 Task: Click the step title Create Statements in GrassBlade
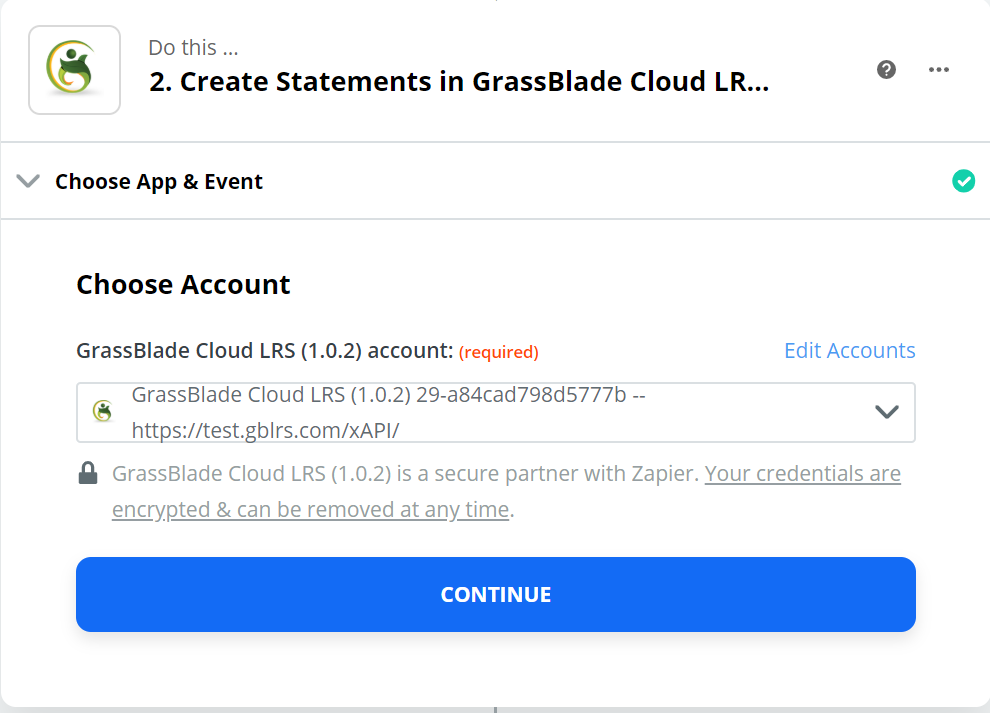[x=459, y=81]
